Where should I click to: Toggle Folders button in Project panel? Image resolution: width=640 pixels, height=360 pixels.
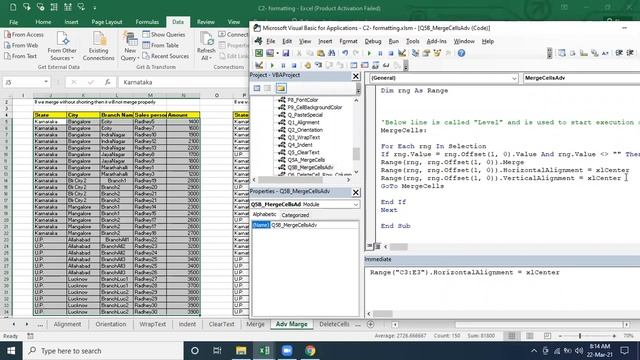point(281,88)
